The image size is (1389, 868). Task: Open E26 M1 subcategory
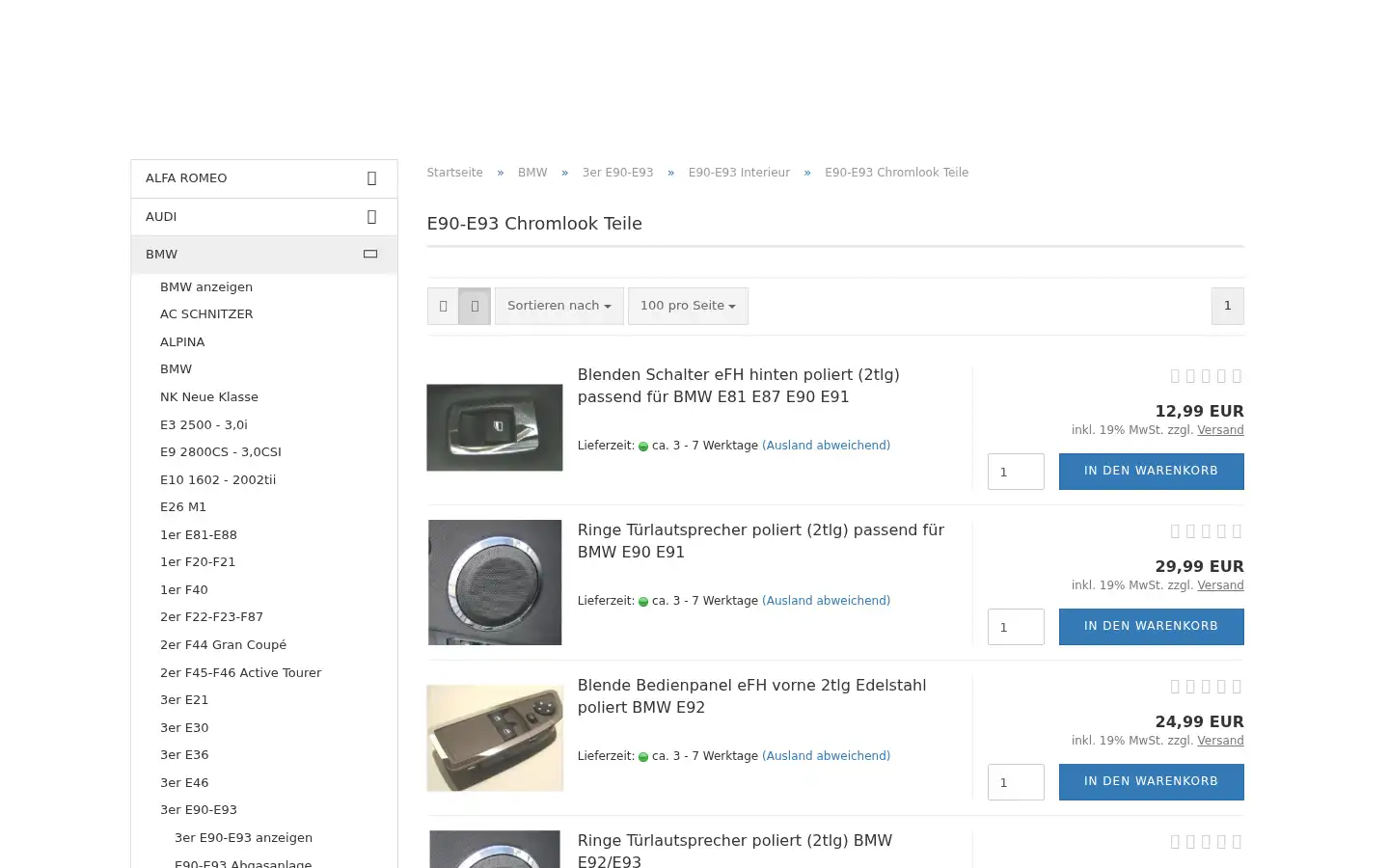coord(183,507)
